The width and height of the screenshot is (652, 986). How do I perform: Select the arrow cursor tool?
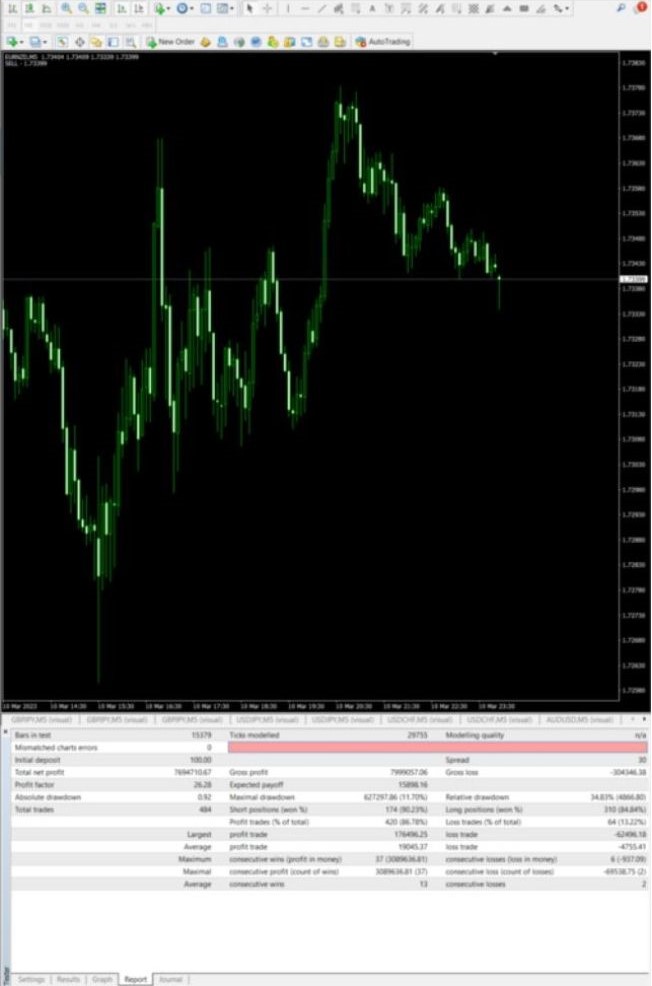[x=250, y=8]
